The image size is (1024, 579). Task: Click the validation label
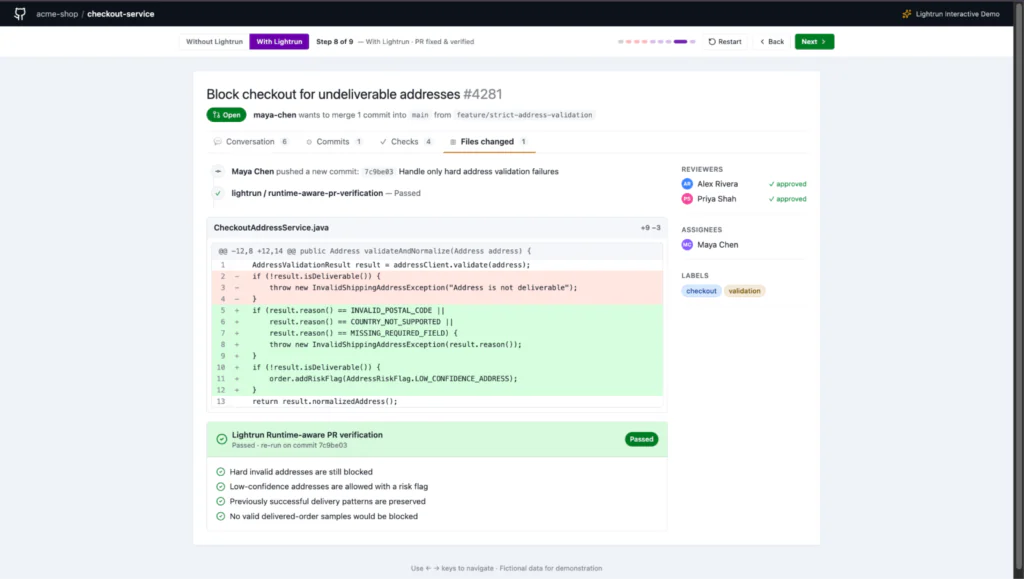[744, 291]
